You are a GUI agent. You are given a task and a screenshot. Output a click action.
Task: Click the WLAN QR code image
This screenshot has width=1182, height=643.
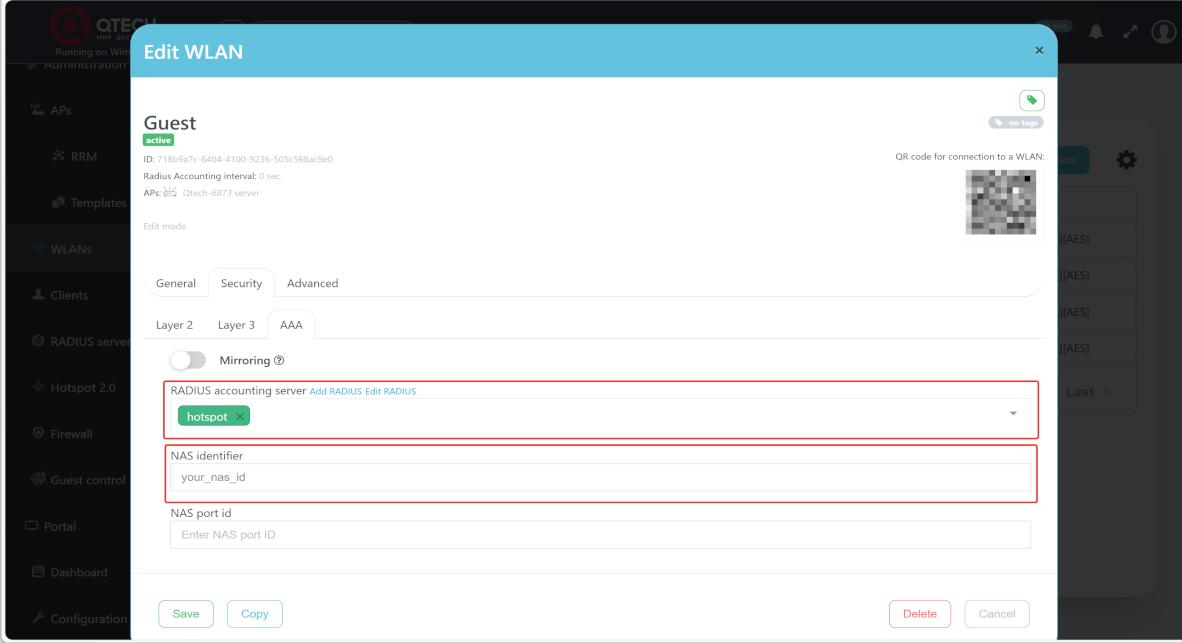click(1000, 203)
